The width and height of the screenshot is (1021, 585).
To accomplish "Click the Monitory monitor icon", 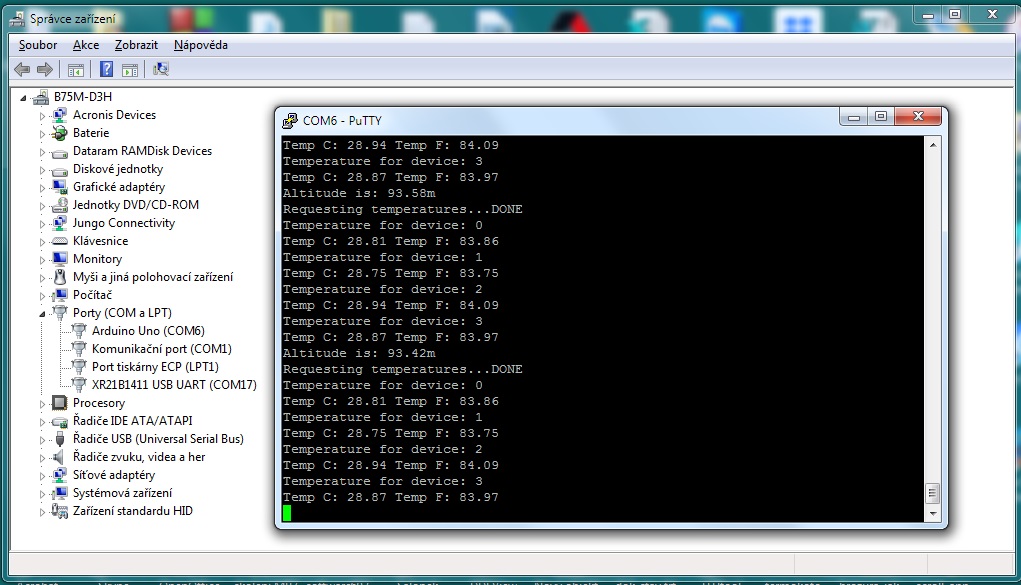I will click(60, 259).
